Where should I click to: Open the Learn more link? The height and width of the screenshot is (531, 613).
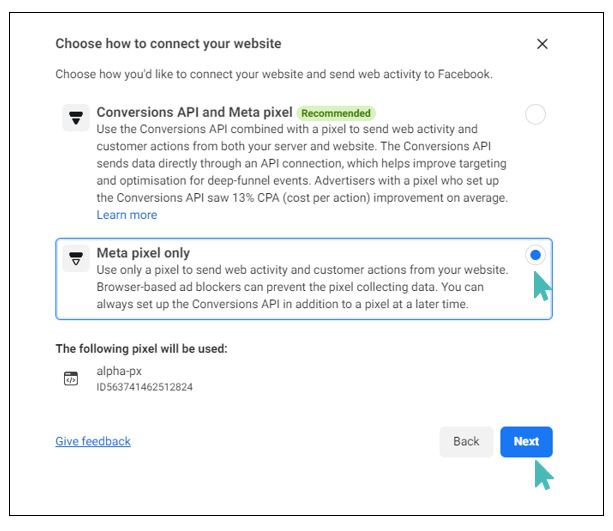click(127, 215)
